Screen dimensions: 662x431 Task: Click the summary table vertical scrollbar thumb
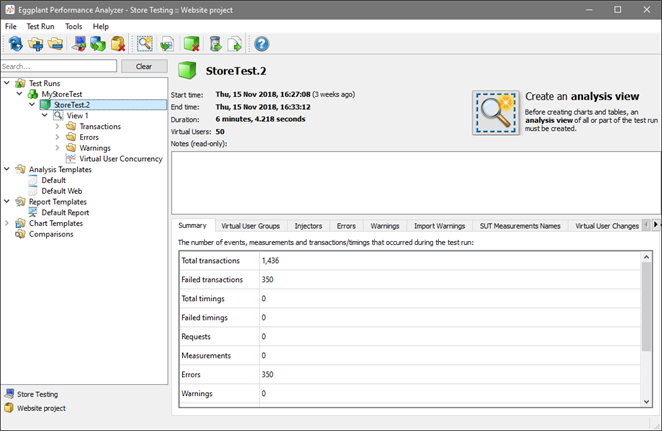coord(646,306)
